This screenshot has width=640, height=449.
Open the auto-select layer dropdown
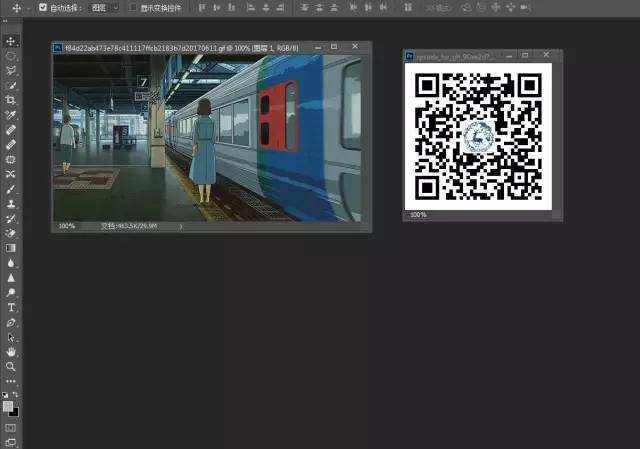coord(103,7)
